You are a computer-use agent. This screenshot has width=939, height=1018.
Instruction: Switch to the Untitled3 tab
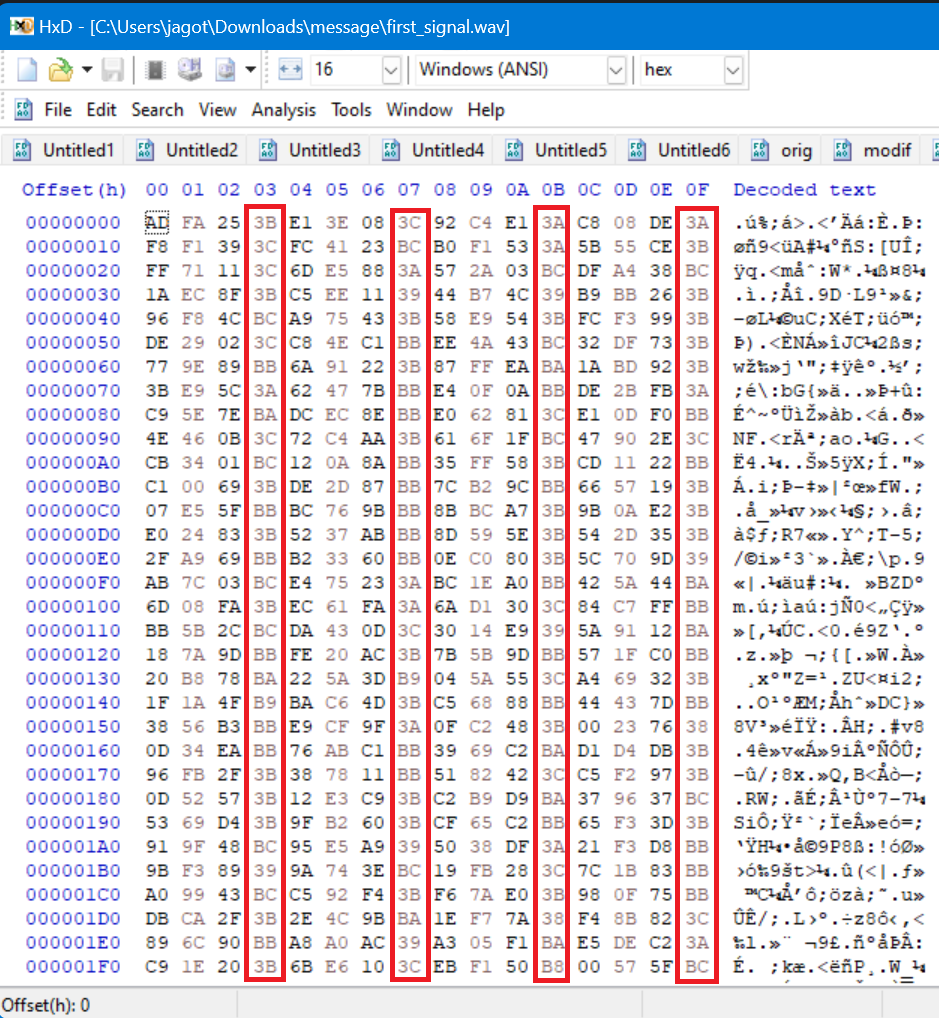point(312,151)
